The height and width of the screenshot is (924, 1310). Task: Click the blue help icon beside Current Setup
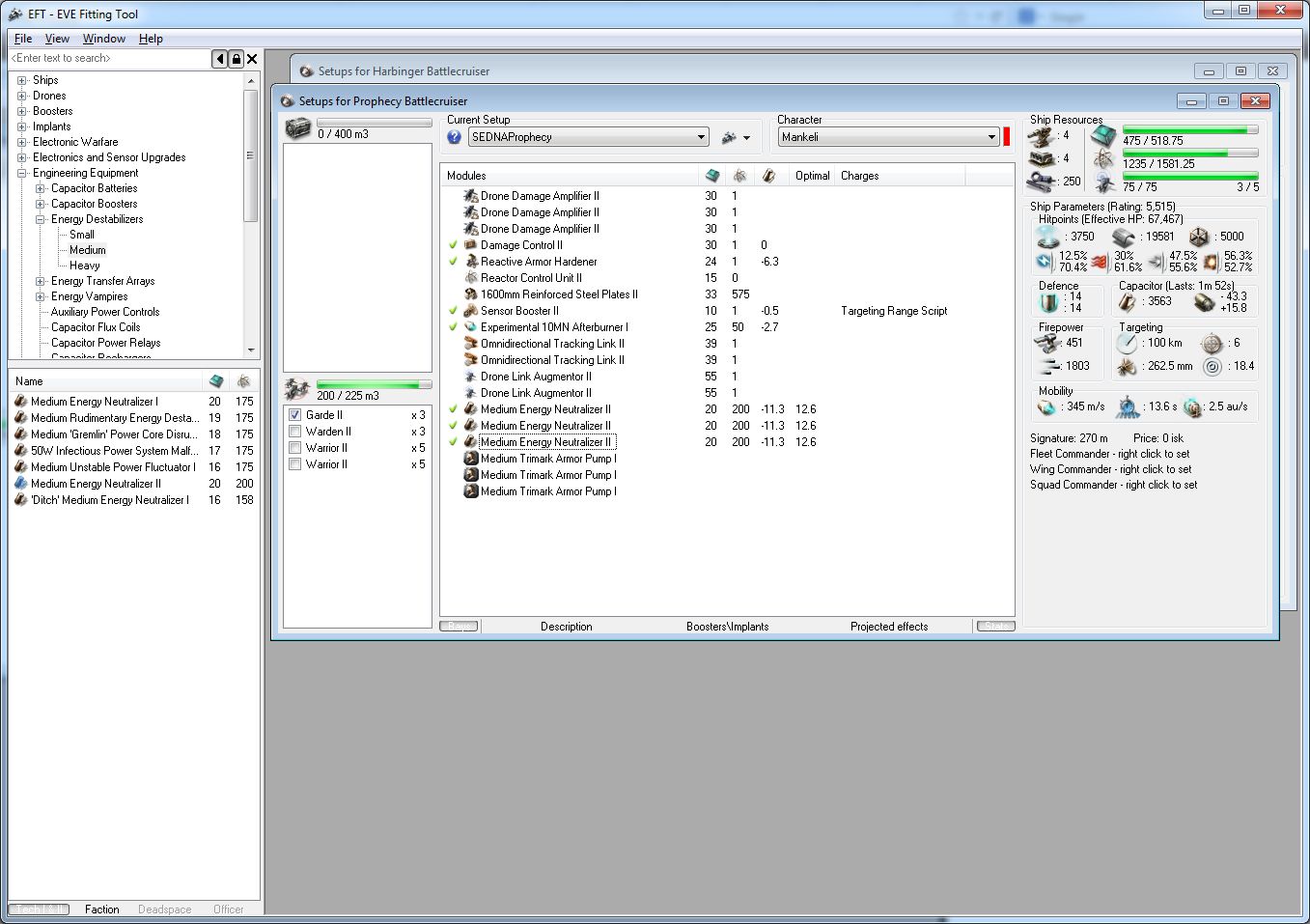[455, 137]
